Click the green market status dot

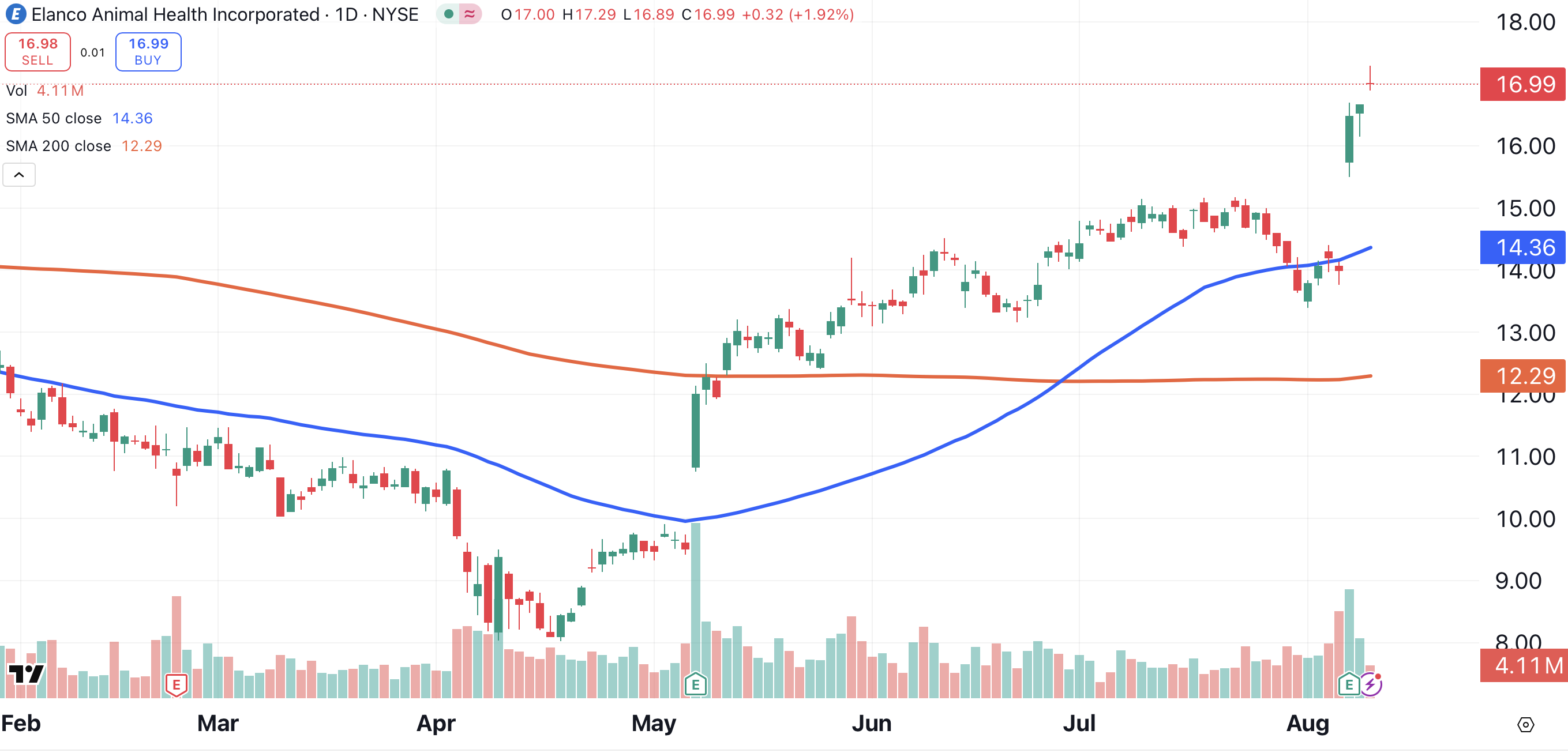(449, 14)
